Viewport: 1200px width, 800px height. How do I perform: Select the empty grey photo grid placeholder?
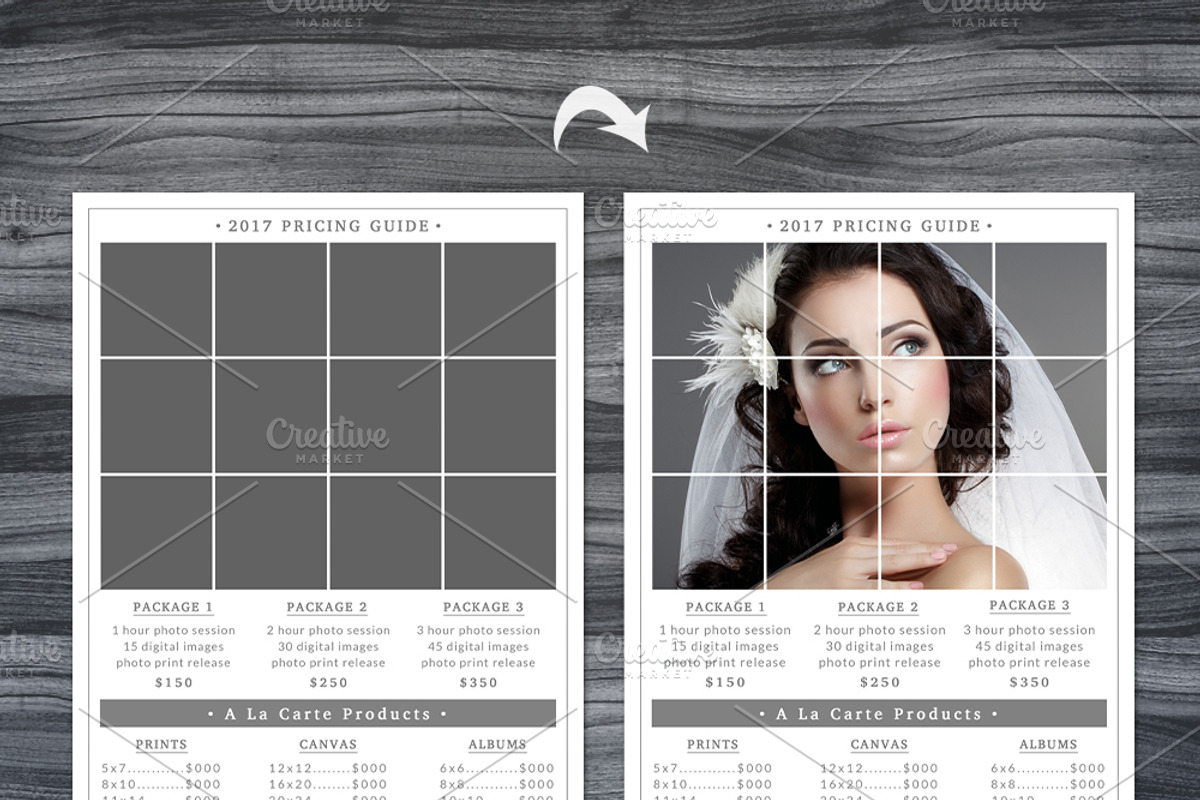[x=328, y=416]
